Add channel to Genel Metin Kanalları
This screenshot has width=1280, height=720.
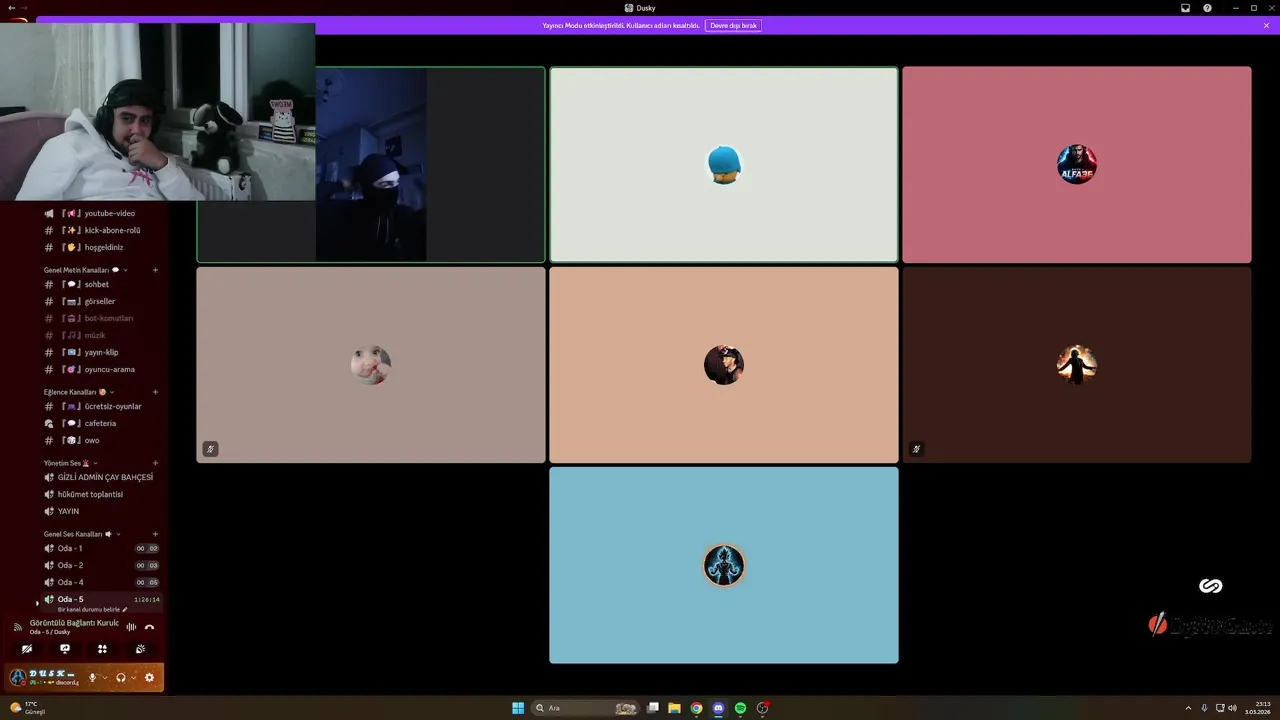pos(155,270)
